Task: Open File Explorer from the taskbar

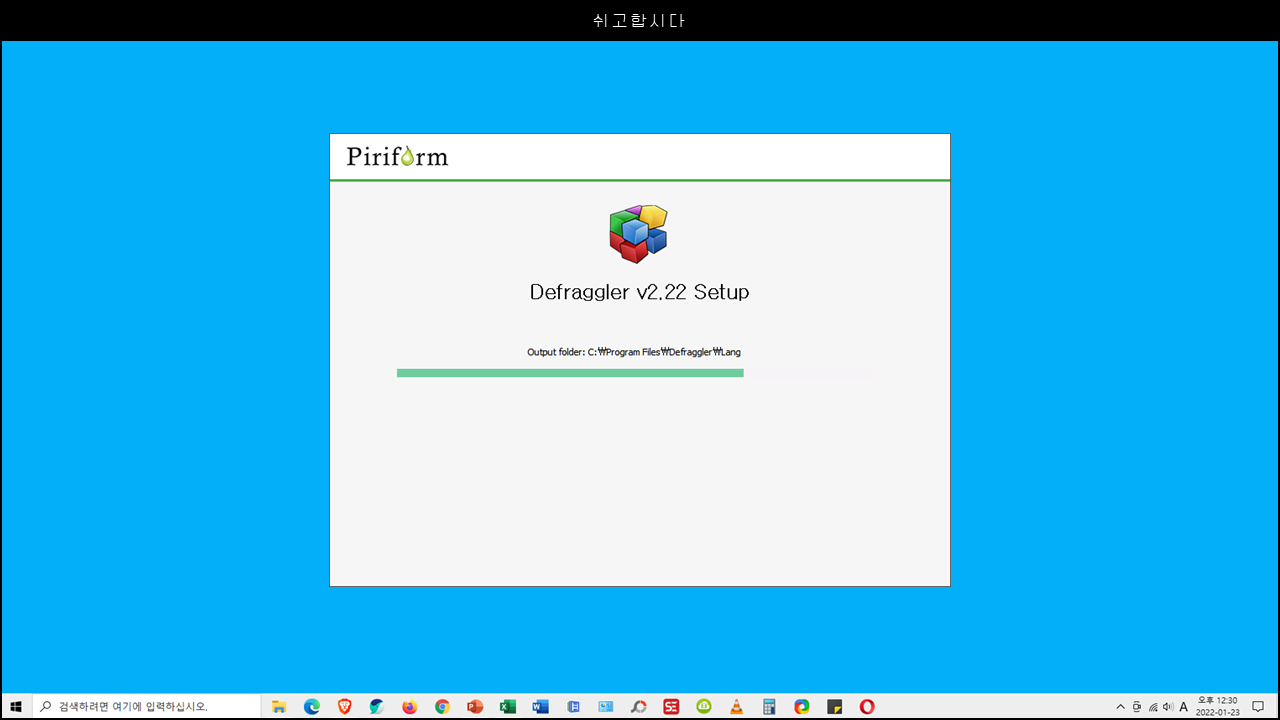Action: tap(279, 706)
